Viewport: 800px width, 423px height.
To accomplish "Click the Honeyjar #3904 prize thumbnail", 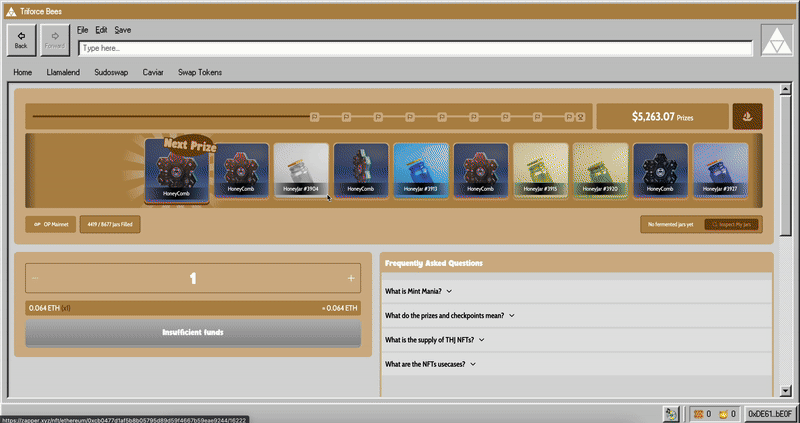I will click(301, 170).
